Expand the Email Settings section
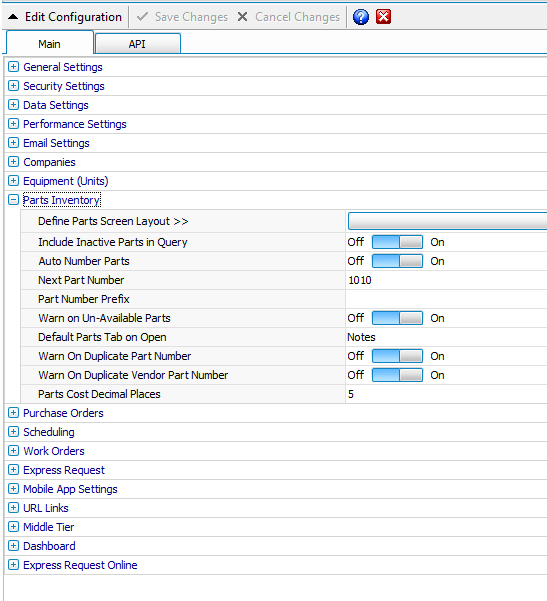547x601 pixels. pos(13,143)
